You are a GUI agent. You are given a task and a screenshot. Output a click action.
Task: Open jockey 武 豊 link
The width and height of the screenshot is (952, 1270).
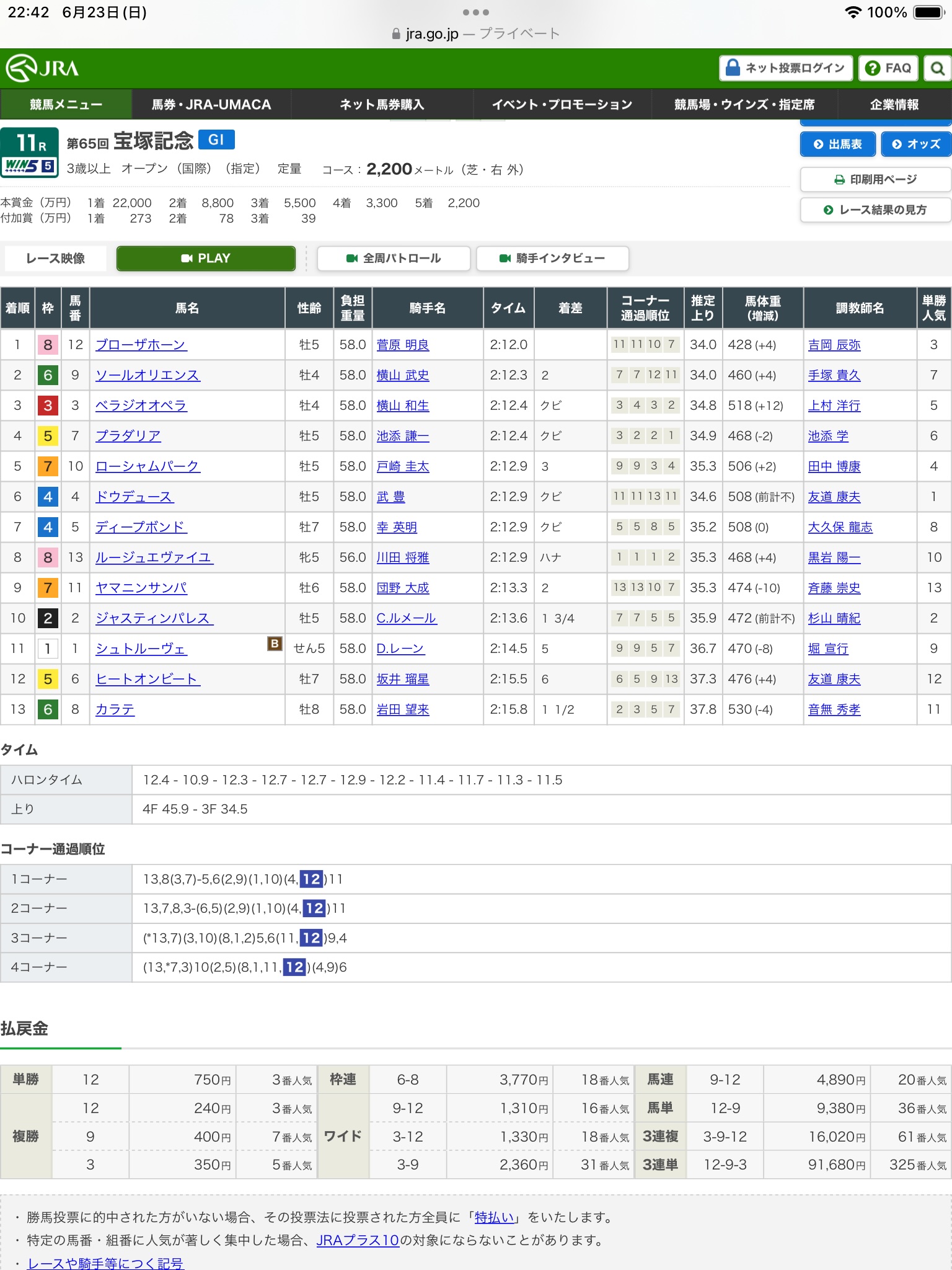pyautogui.click(x=390, y=497)
